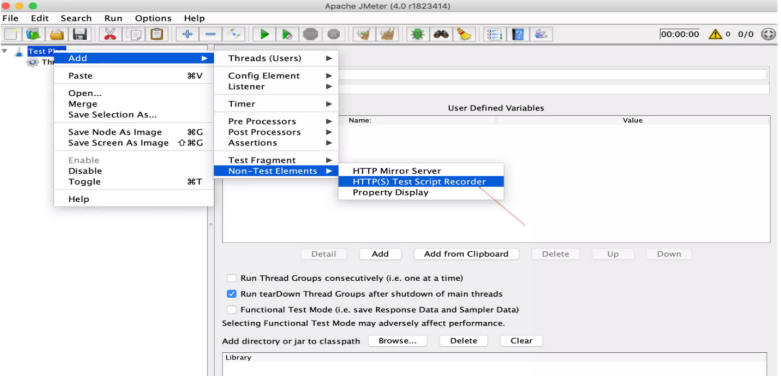This screenshot has width=781, height=376.
Task: Click the classpath Delete button
Action: [464, 341]
